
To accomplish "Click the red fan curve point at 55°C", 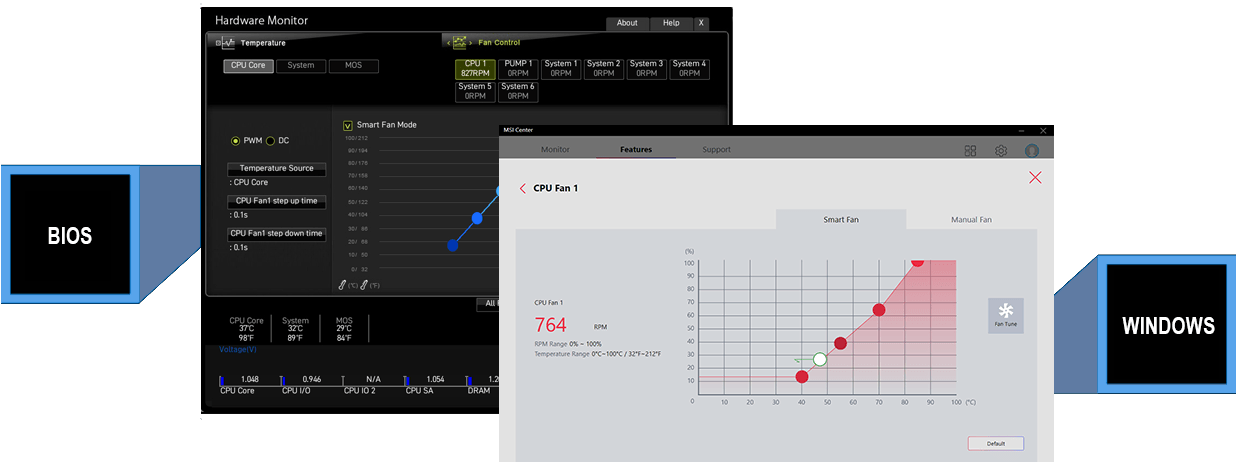I will click(x=841, y=343).
